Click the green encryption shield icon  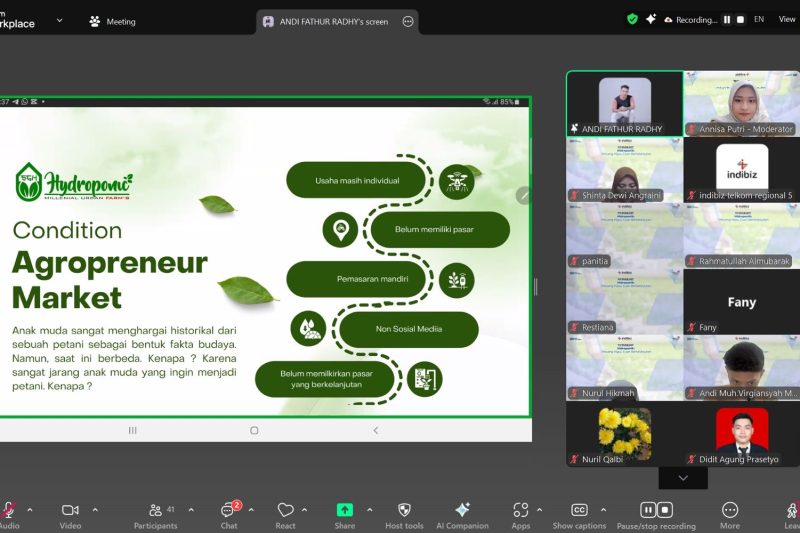(x=632, y=19)
